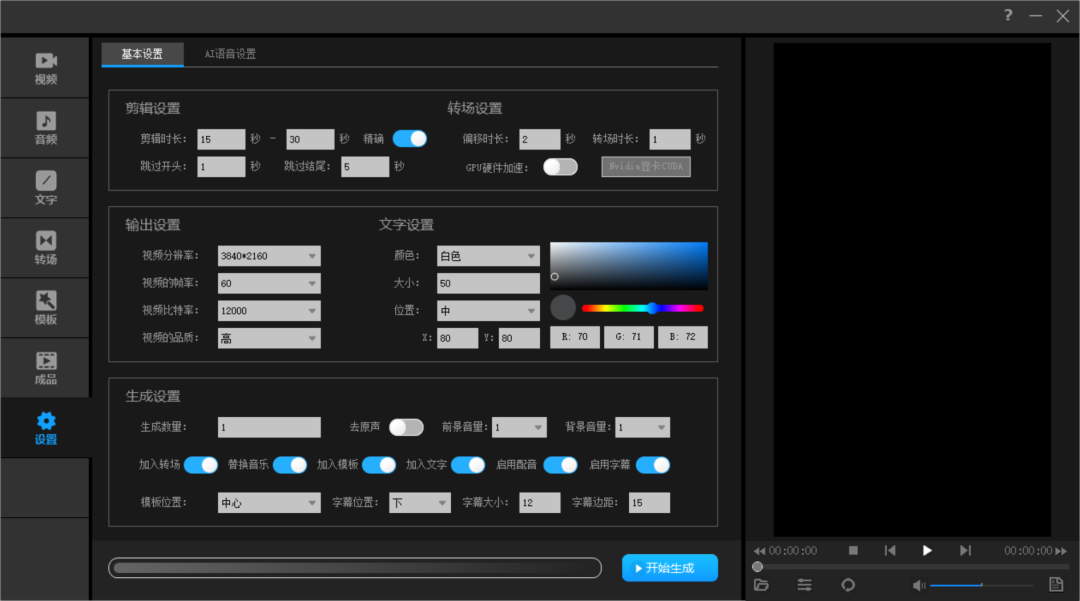Click the 字幕大小 field showing 12
1080x601 pixels.
(x=540, y=503)
